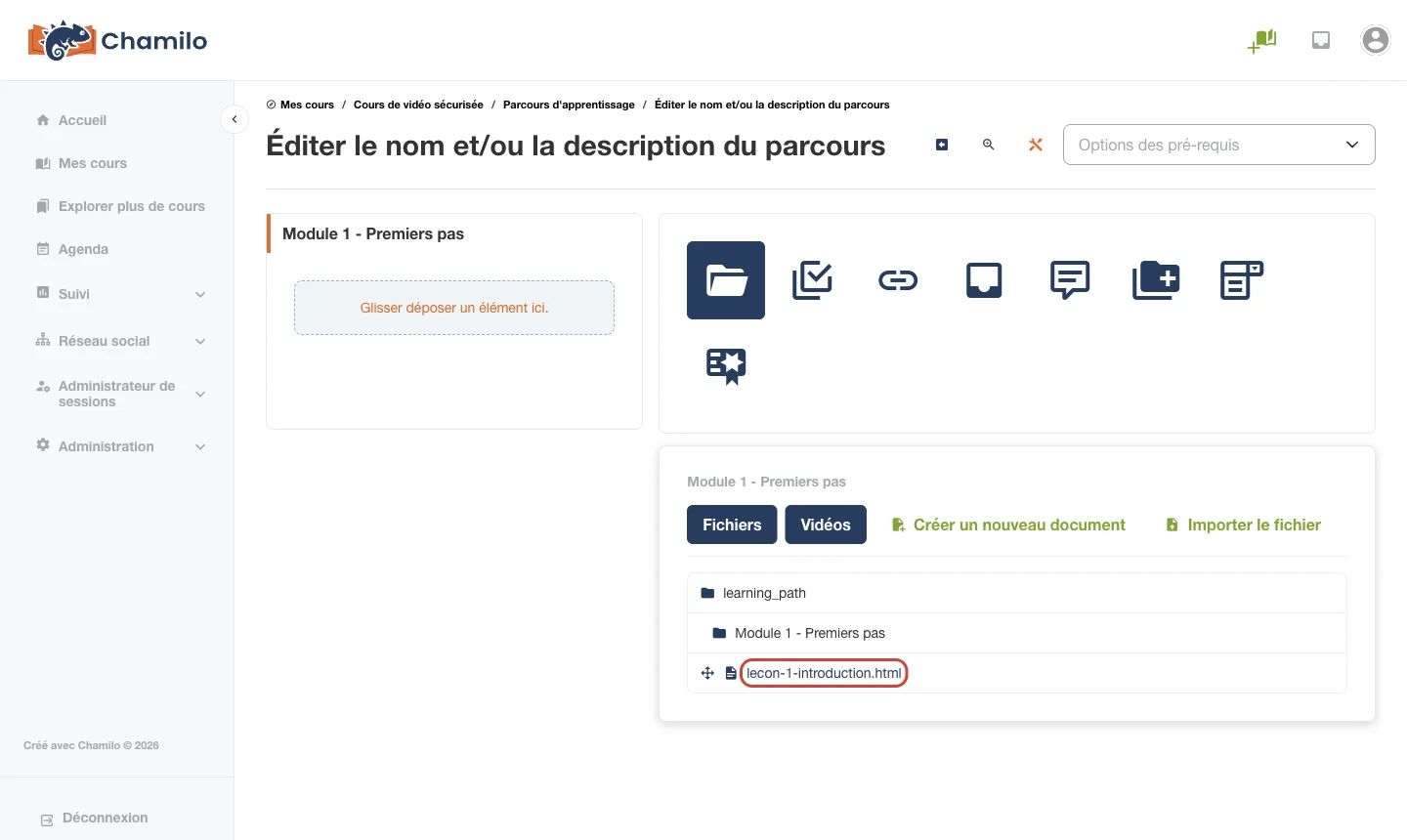The width and height of the screenshot is (1407, 840).
Task: Click move handle for lecon-1-introduction.html
Action: coord(707,673)
